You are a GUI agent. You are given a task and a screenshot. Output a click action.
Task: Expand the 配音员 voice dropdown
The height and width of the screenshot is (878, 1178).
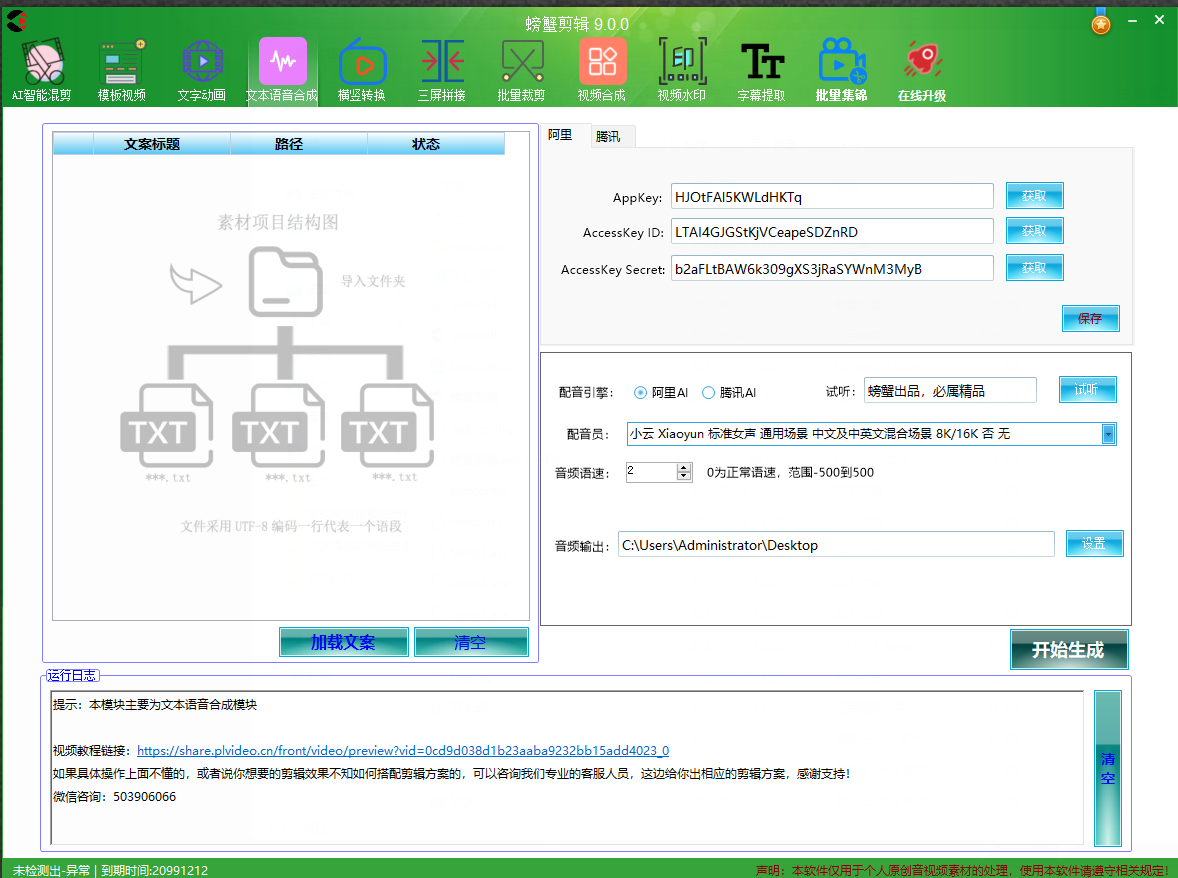(x=1108, y=434)
